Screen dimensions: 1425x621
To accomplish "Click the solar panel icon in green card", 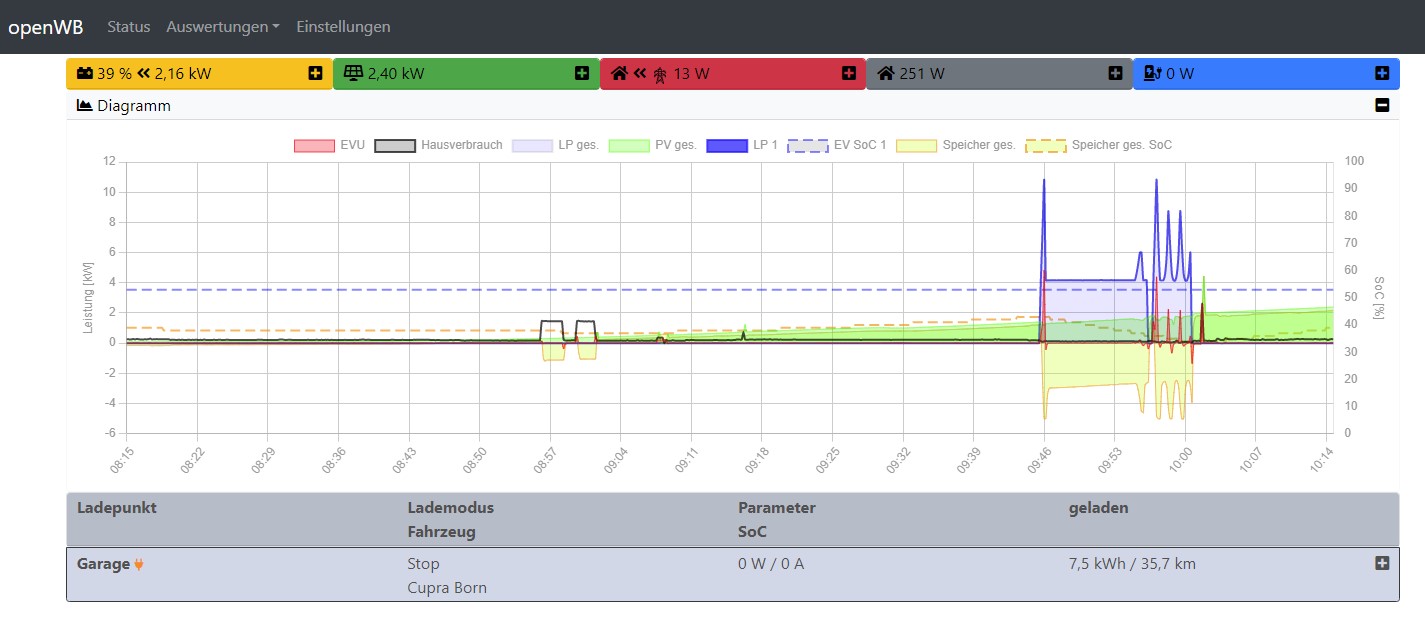I will (x=352, y=73).
